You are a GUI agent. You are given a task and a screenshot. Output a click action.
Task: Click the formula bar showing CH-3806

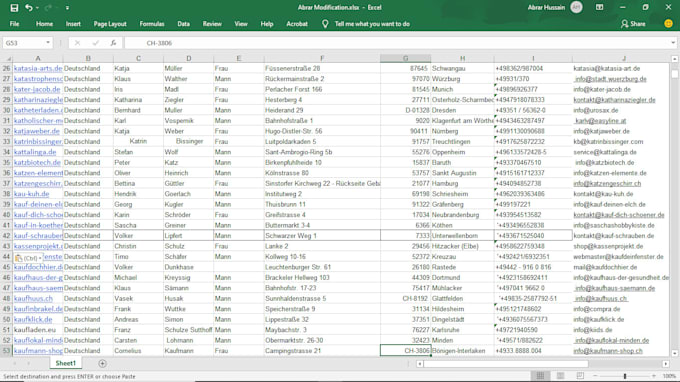point(397,43)
